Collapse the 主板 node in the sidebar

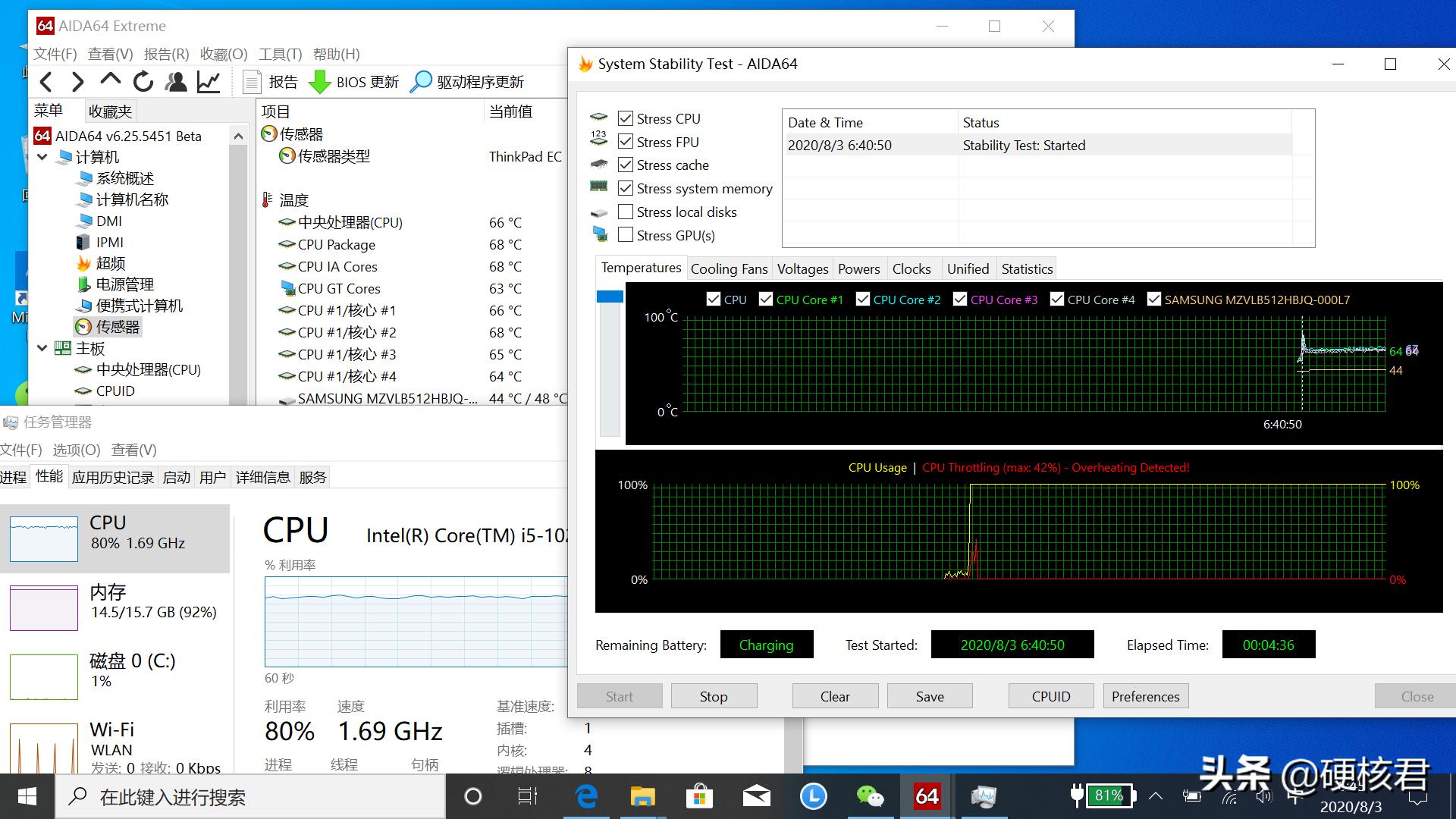coord(42,348)
